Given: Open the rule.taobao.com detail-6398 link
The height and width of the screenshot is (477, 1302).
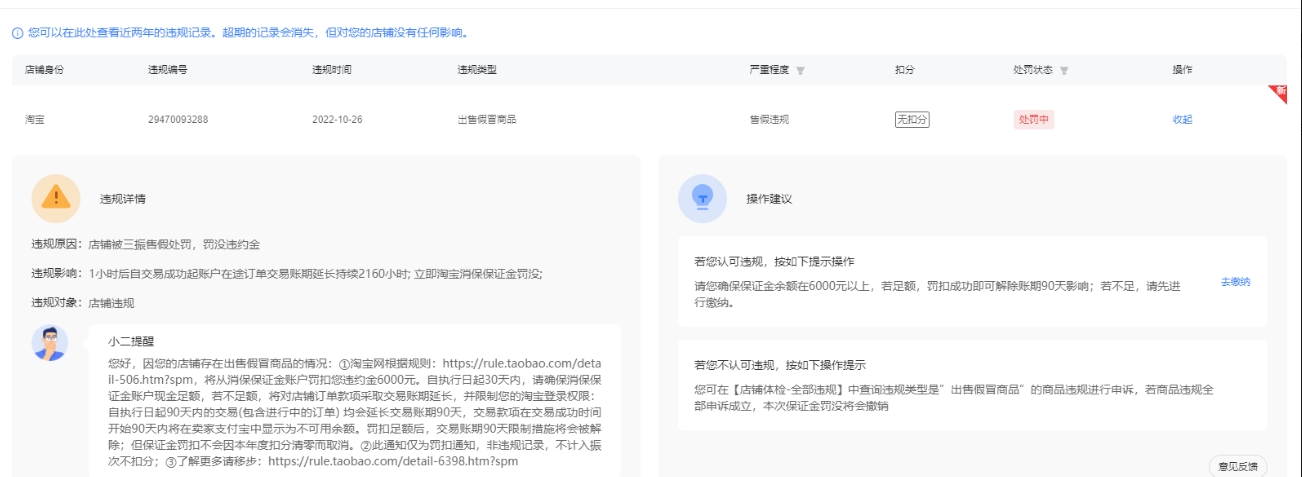Looking at the screenshot, I should (393, 462).
